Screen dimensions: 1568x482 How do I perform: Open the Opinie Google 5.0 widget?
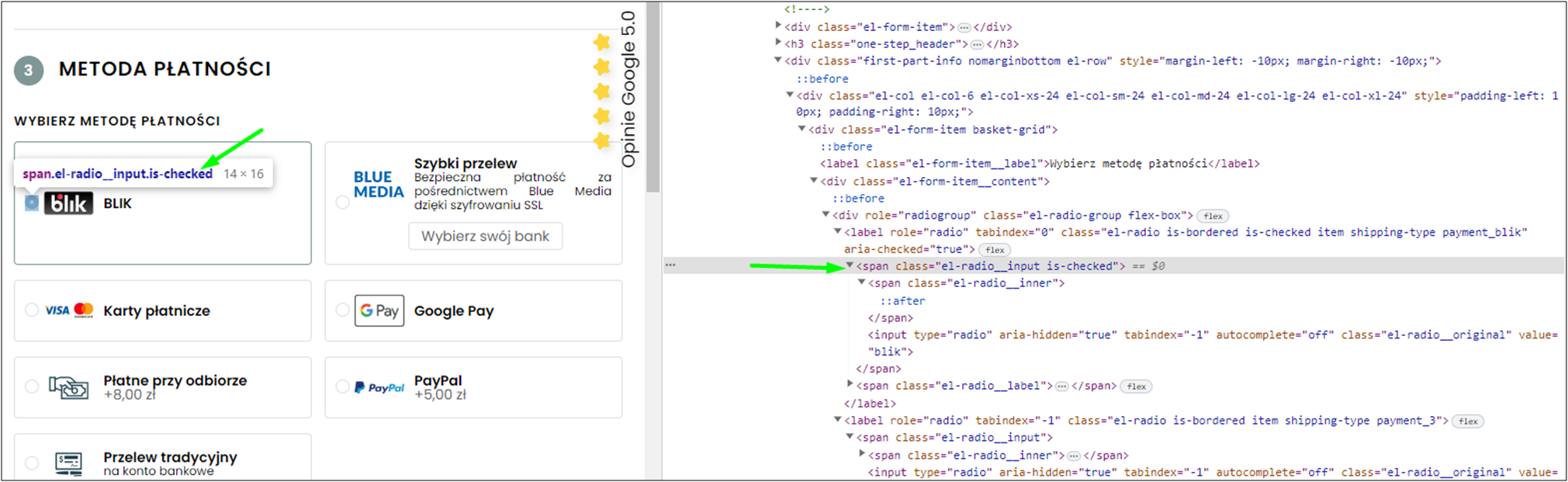628,89
